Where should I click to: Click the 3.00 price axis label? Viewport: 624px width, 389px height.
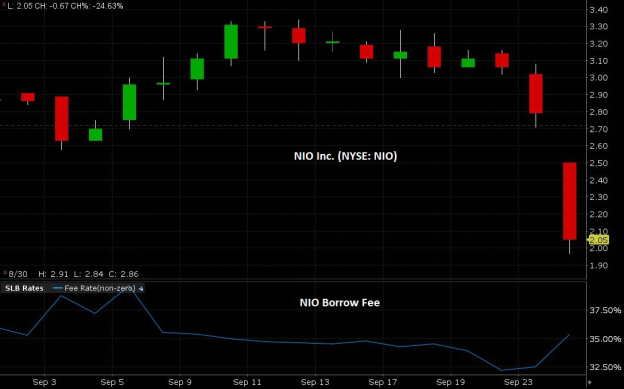pos(598,78)
